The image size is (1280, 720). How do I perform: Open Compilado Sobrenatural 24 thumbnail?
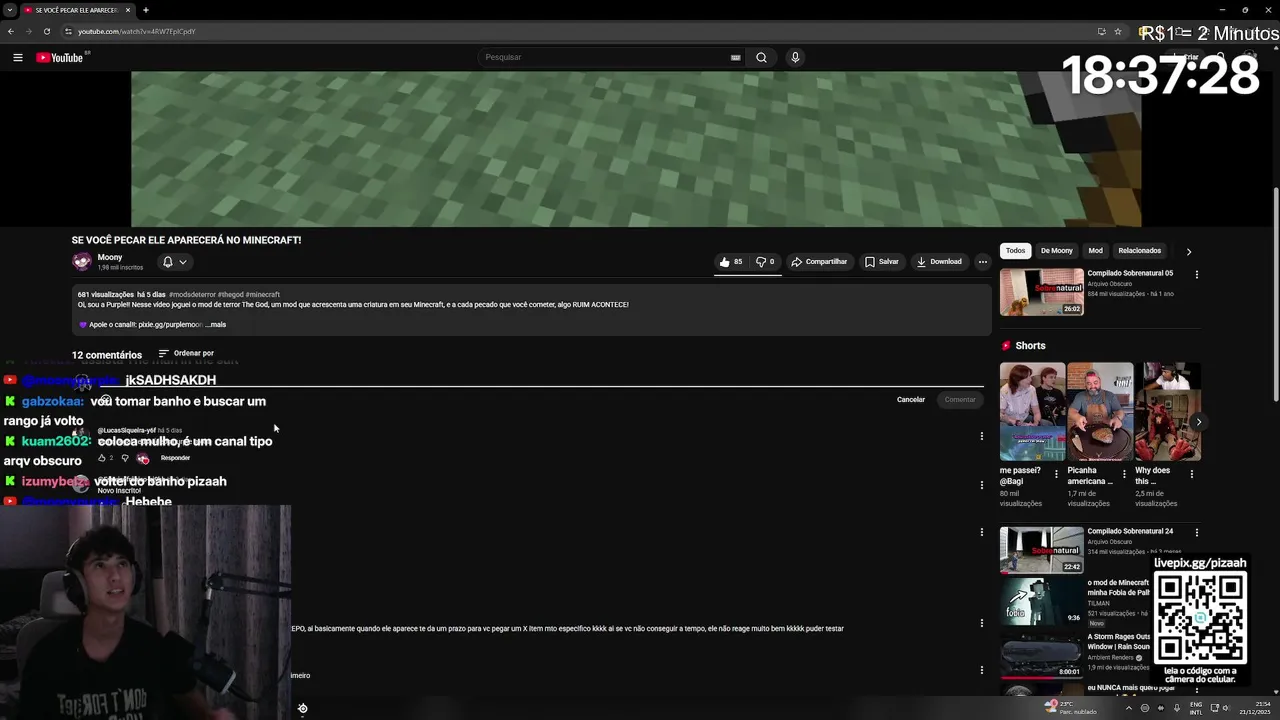point(1041,550)
